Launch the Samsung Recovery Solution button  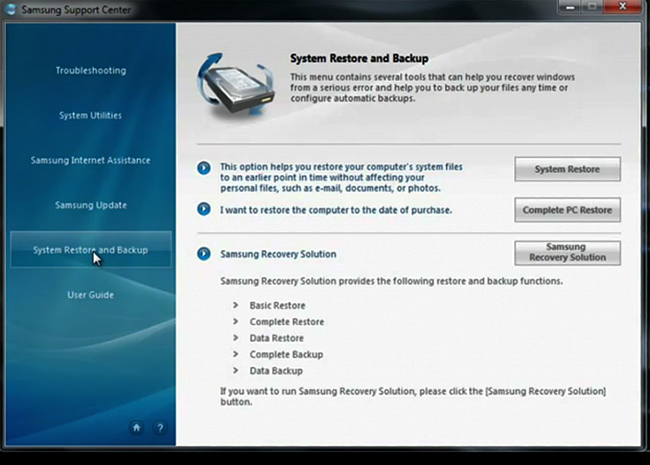pos(568,252)
